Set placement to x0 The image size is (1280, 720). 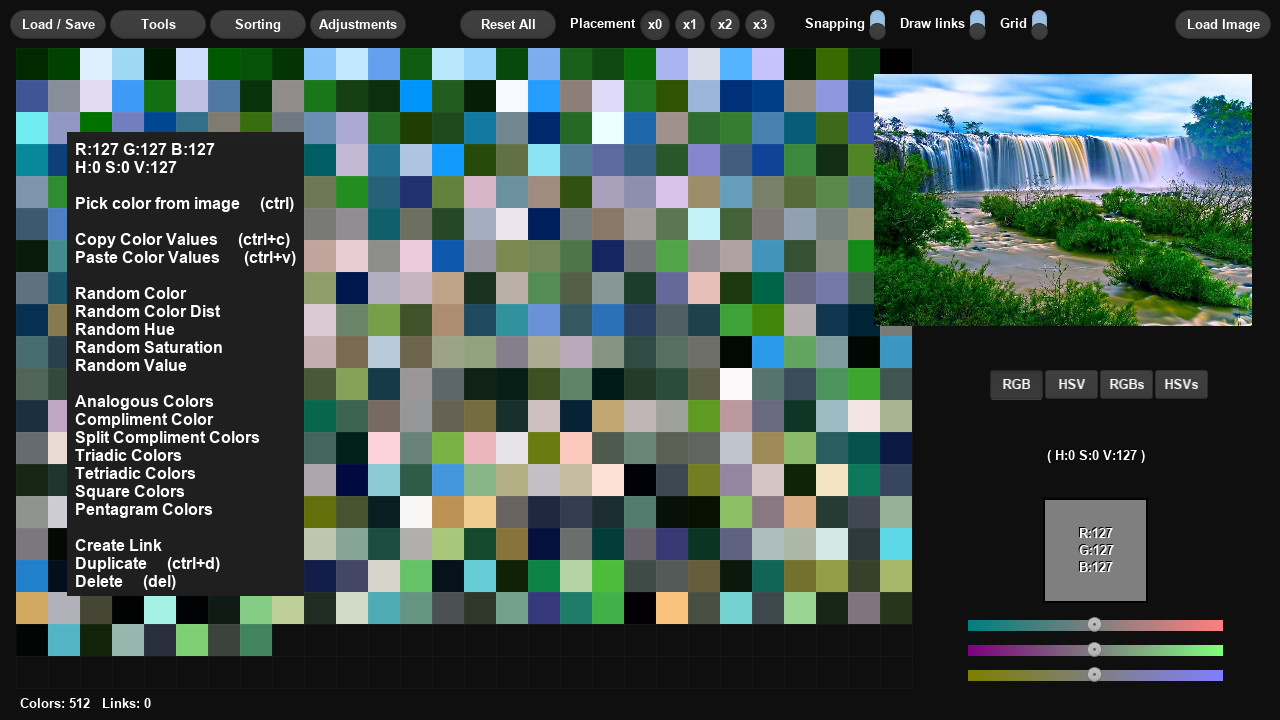pyautogui.click(x=655, y=24)
